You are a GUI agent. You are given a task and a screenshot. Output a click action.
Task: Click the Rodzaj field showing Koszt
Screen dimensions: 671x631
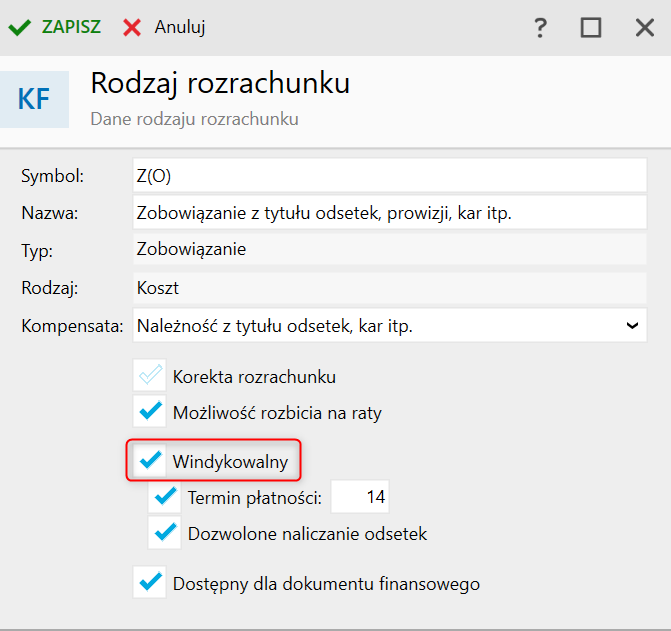[x=389, y=288]
